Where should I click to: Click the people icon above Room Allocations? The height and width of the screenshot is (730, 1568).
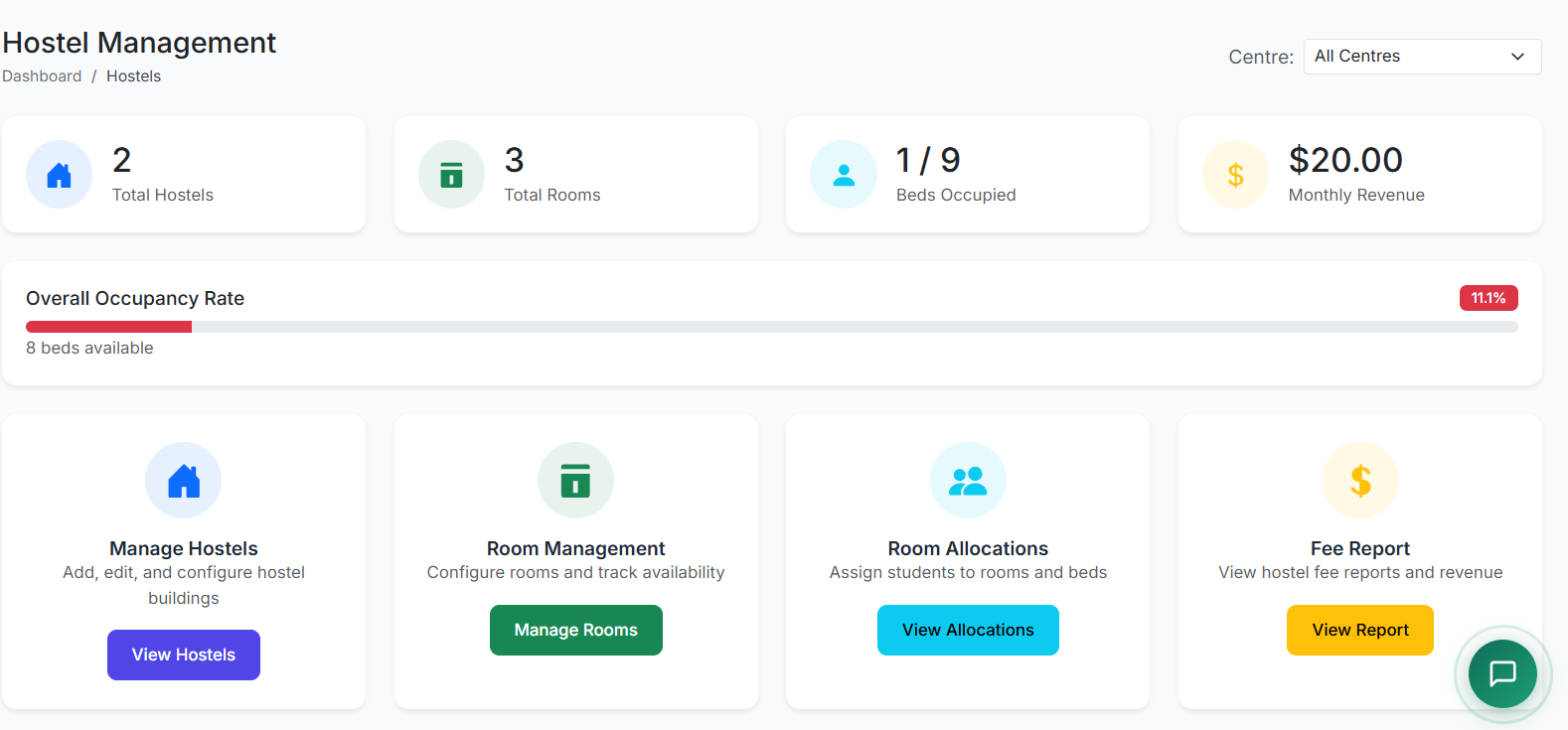pos(968,481)
